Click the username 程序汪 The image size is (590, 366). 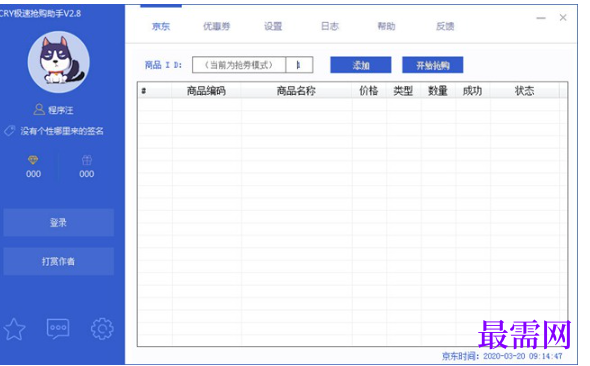[61, 110]
